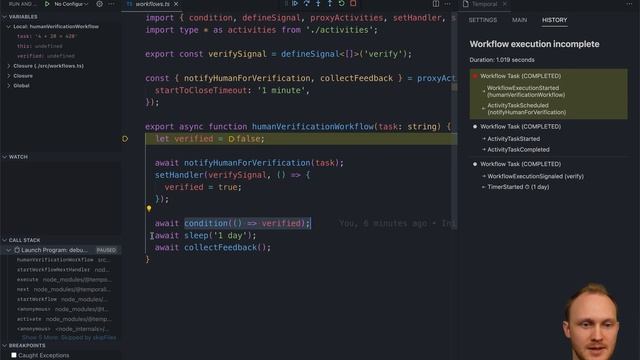Image resolution: width=640 pixels, height=360 pixels.
Task: Select the 'next' call stack frame
Action: coord(64,289)
